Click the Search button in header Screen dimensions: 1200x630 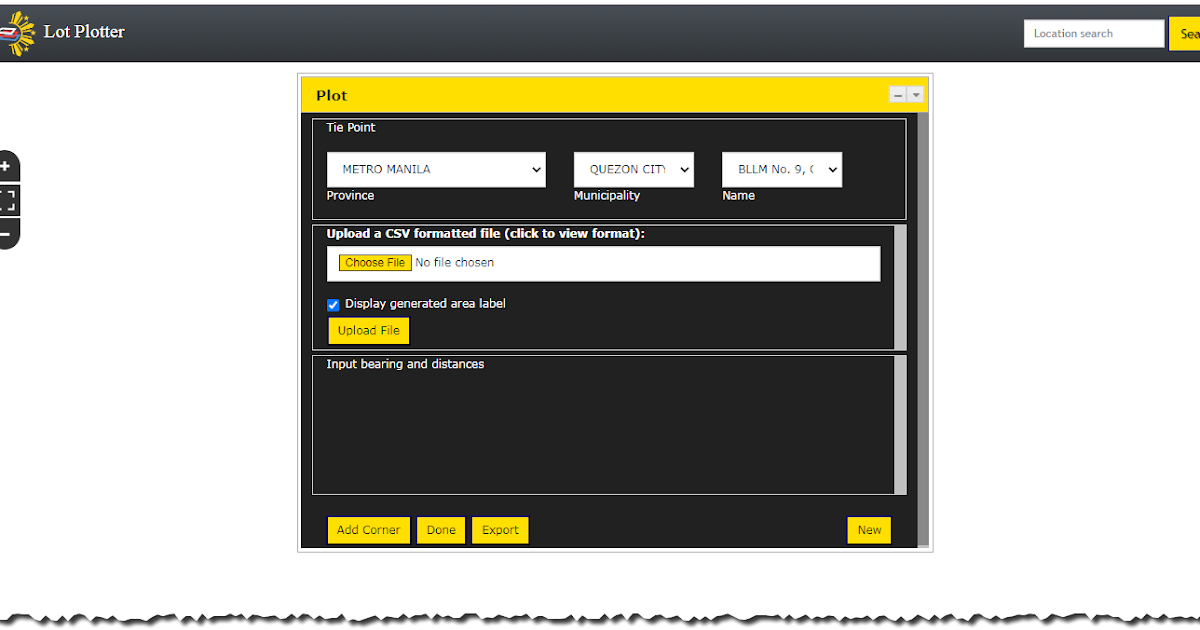coord(1185,34)
